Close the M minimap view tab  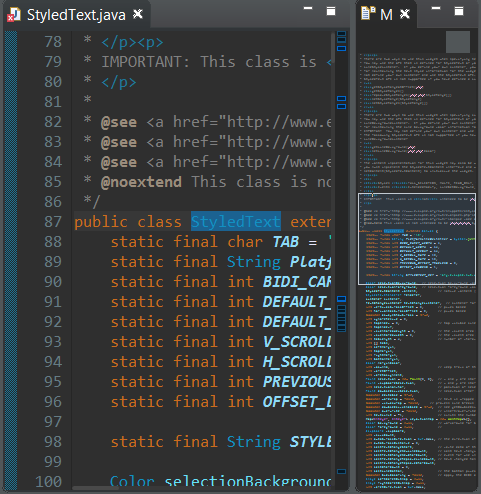point(405,14)
